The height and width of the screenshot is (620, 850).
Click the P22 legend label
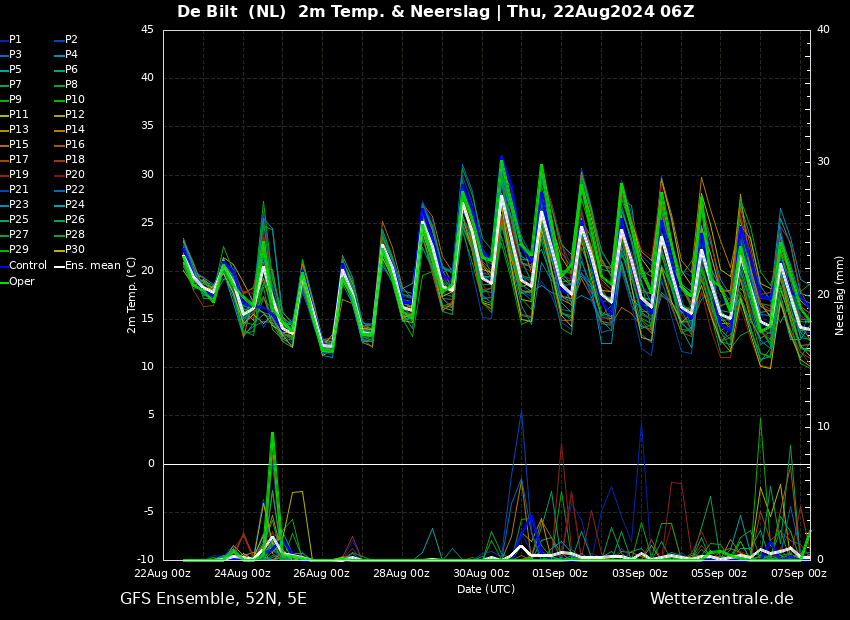pos(75,190)
